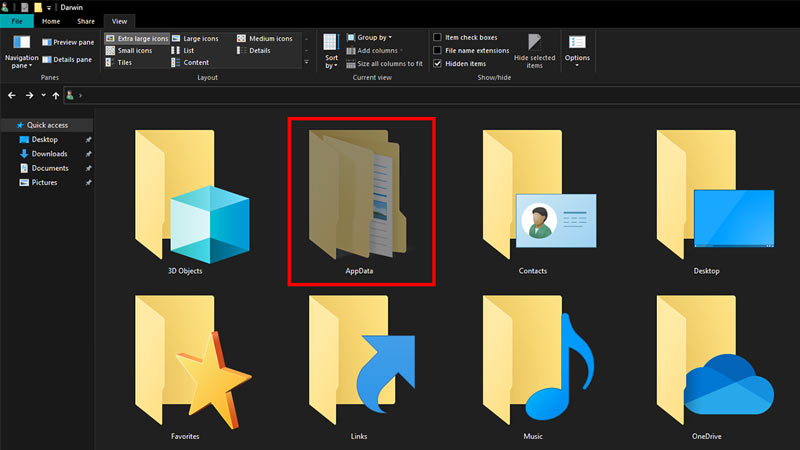800x450 pixels.
Task: Open the Customize Quick Access Toolbar dropdown
Action: click(x=49, y=8)
